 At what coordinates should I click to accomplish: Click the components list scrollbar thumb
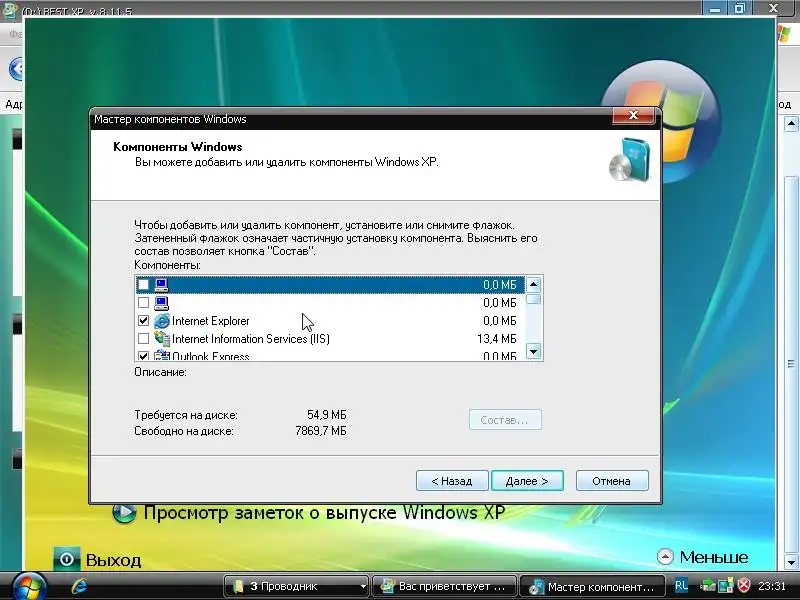[x=534, y=299]
